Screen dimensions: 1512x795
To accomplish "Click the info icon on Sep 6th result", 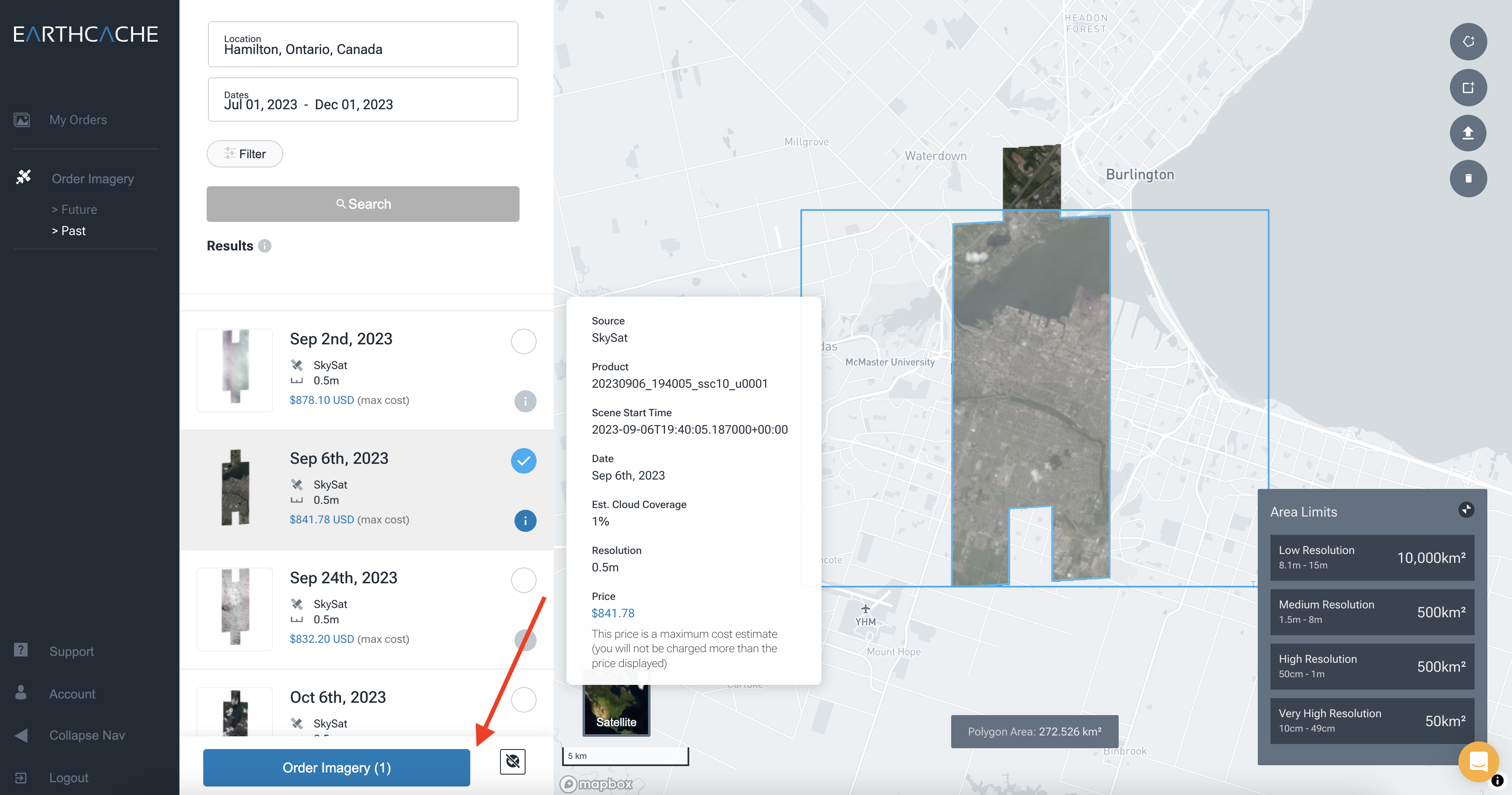I will pos(524,520).
